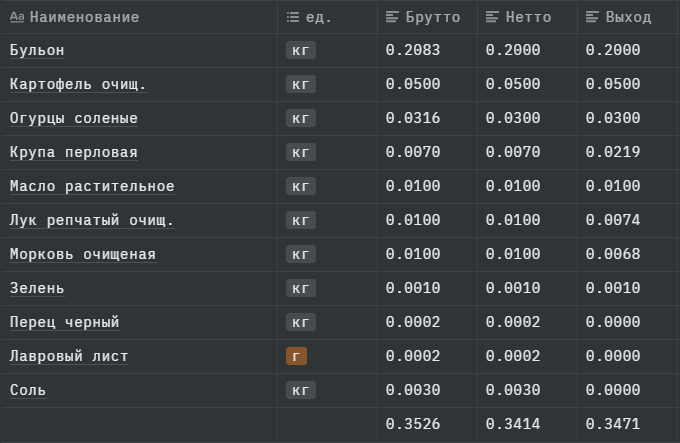Open the Крупа перловая entry
Screen dimensions: 680x443
(x=73, y=152)
